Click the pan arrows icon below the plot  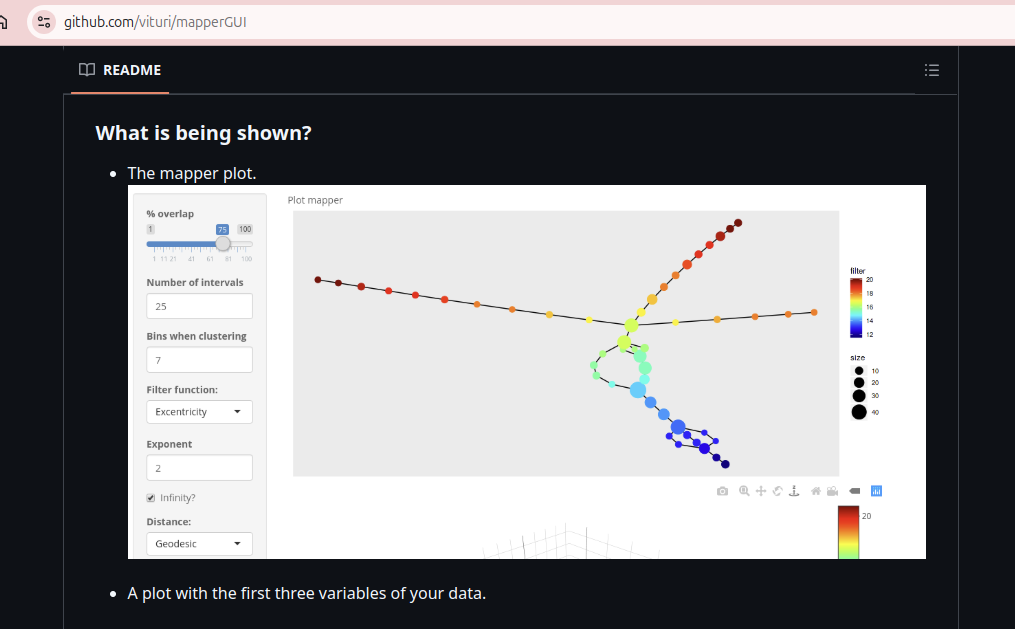coord(761,491)
